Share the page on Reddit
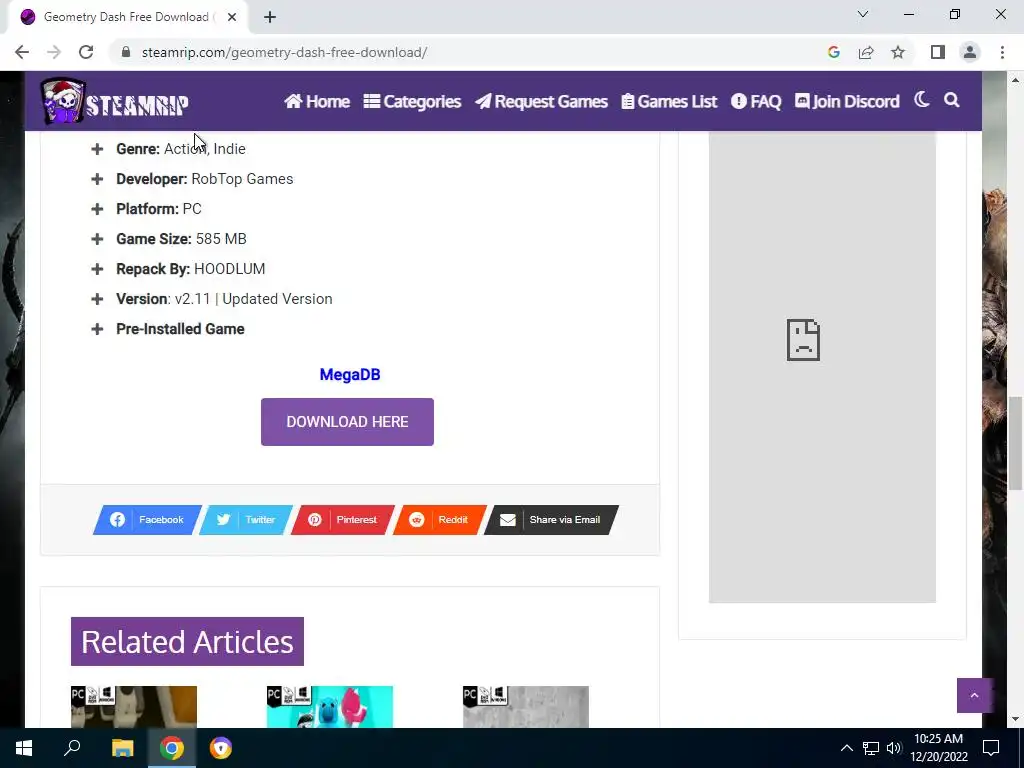This screenshot has height=768, width=1024. [440, 520]
